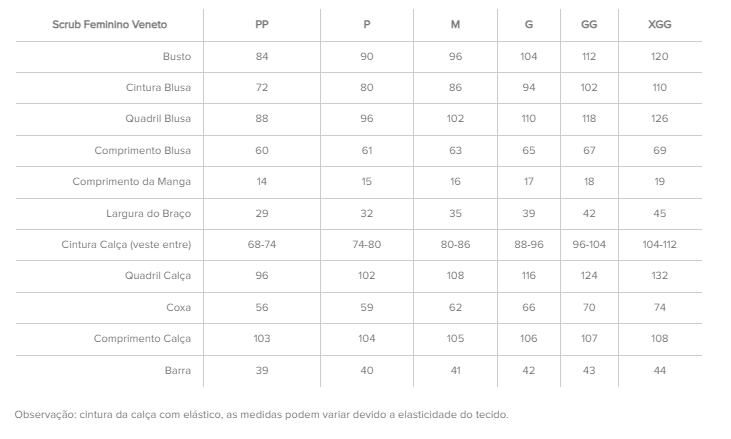Click Quadril Calça value 132

tap(660, 276)
